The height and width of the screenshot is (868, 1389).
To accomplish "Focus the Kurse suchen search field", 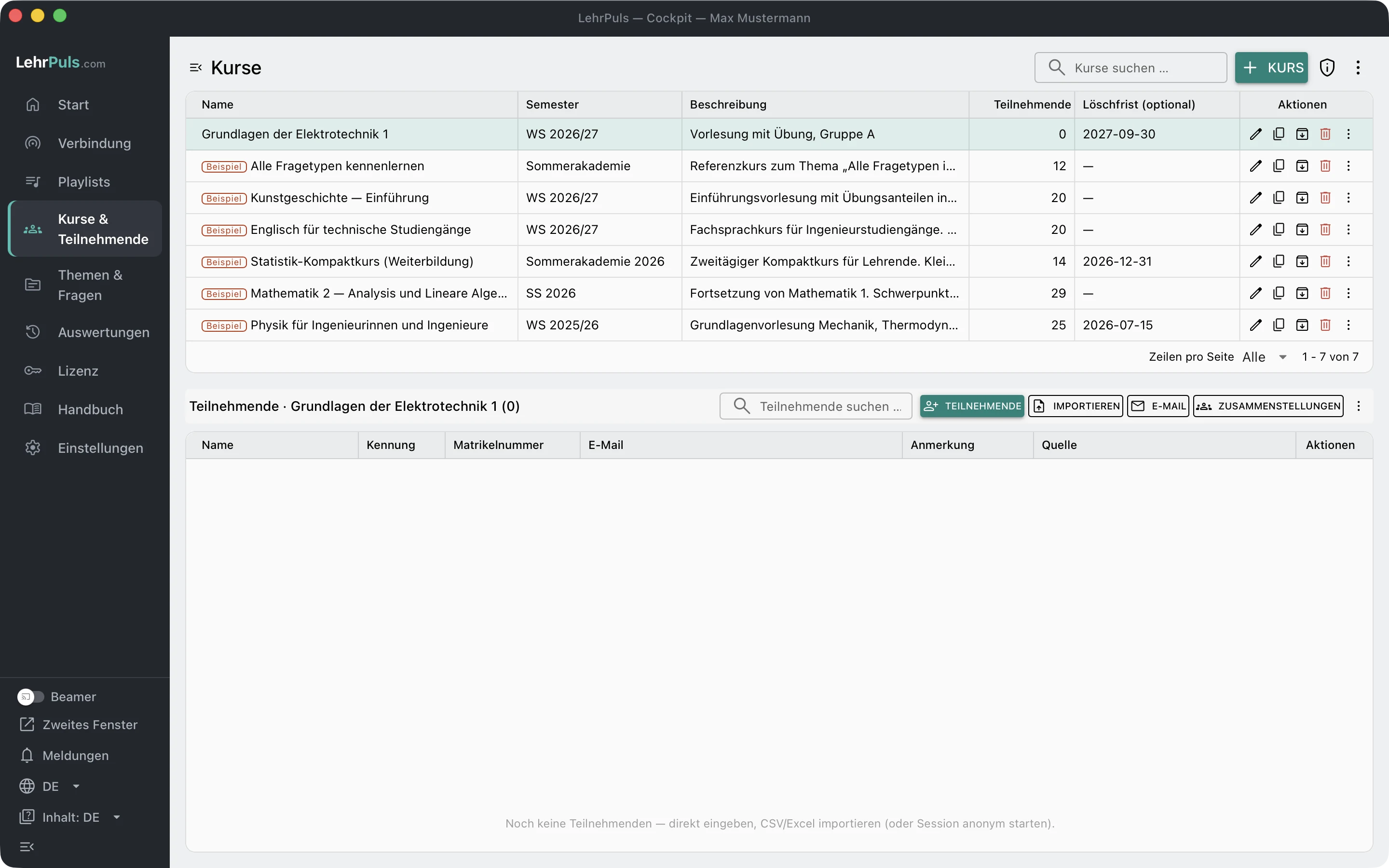I will (1130, 68).
